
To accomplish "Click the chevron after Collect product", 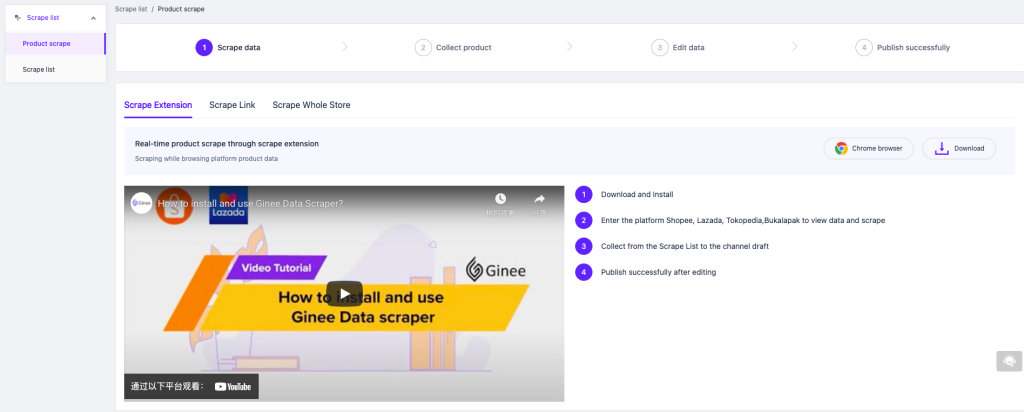I will pos(569,47).
